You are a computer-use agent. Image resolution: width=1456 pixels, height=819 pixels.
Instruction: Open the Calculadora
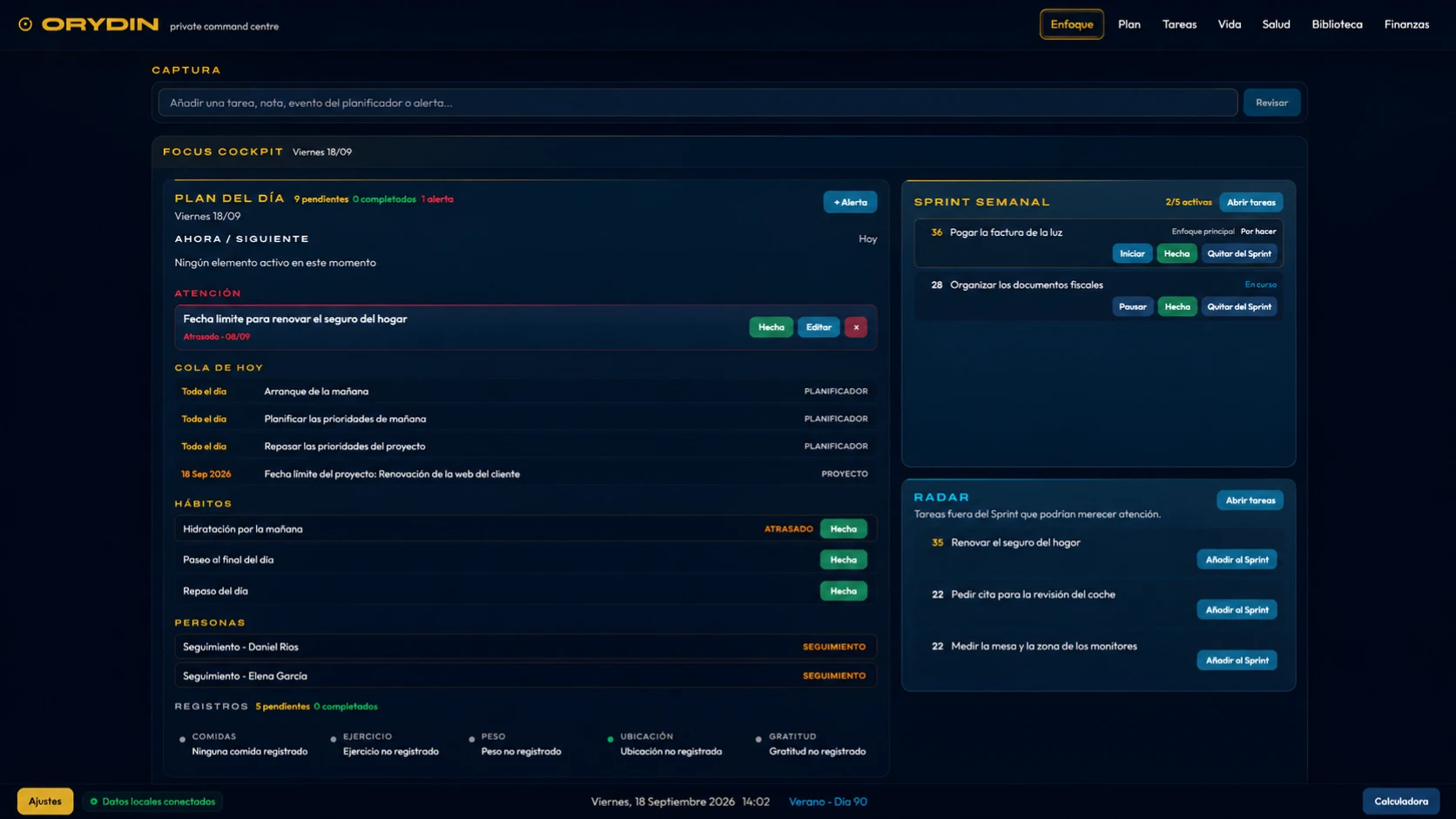(x=1400, y=802)
